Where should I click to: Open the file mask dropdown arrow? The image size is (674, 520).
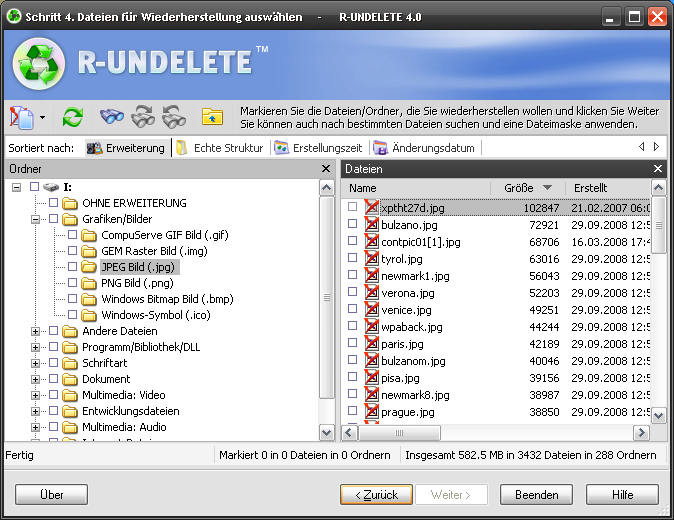42,117
